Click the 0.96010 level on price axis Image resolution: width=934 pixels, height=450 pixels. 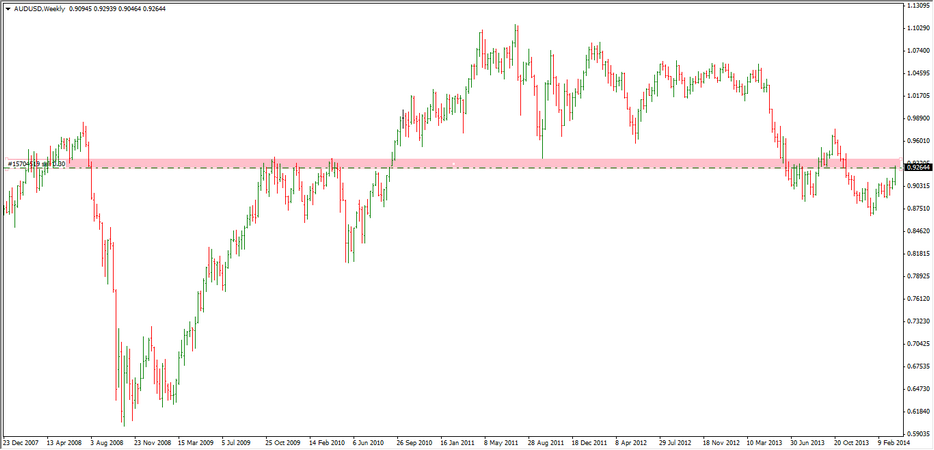918,140
